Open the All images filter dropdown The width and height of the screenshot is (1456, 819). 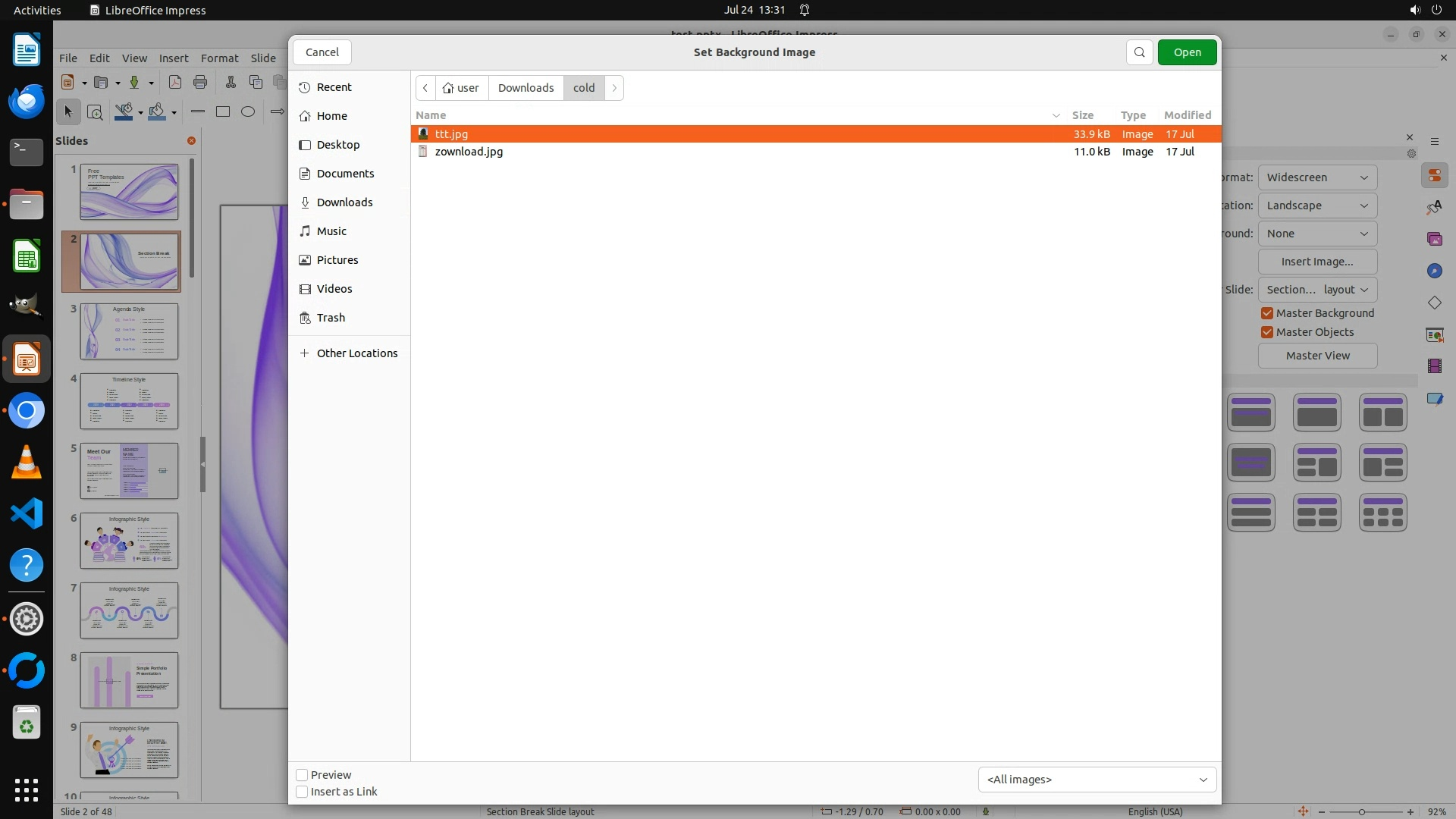pos(1097,780)
